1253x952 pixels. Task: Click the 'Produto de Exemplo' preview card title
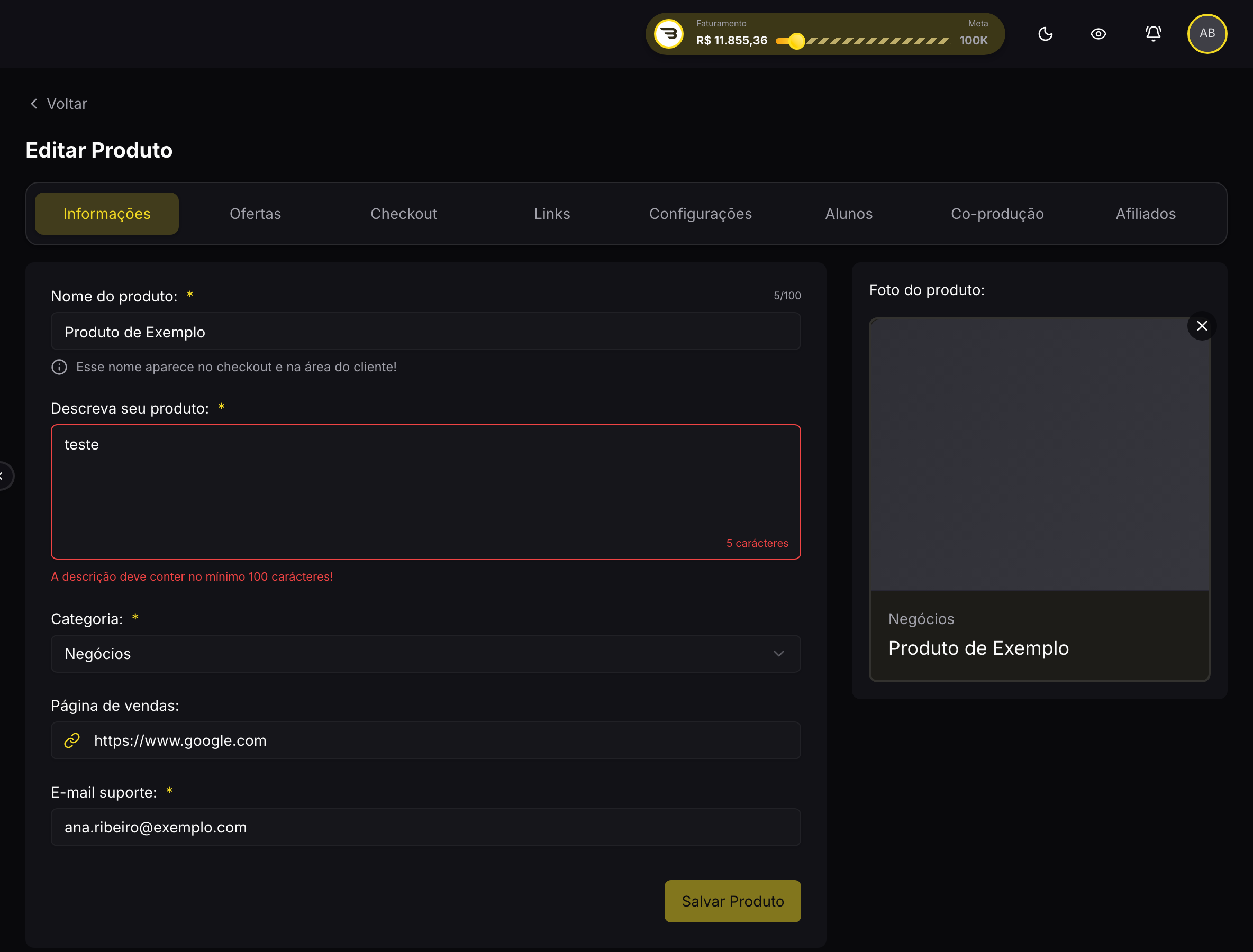[x=978, y=648]
